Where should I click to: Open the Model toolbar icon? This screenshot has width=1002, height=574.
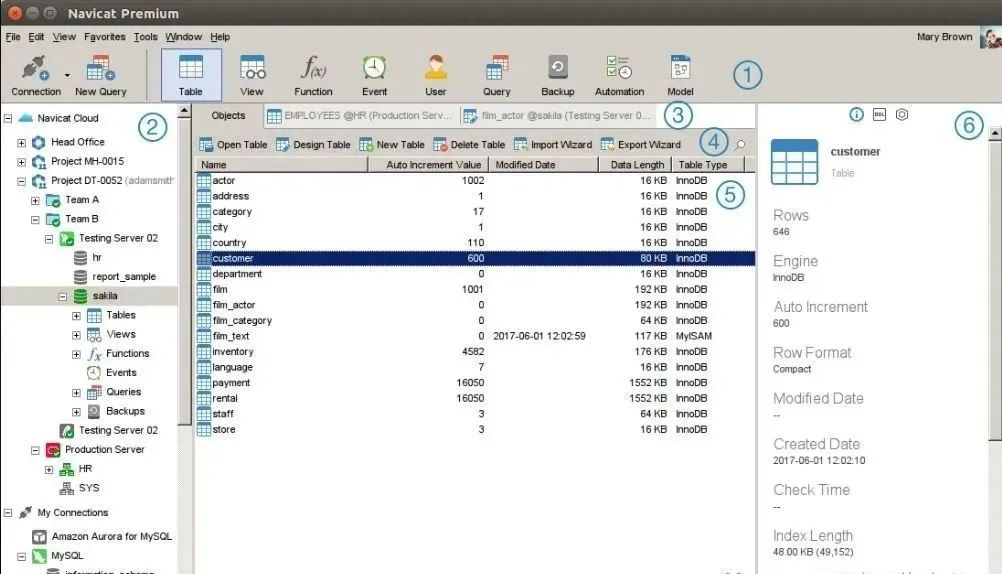pos(680,75)
